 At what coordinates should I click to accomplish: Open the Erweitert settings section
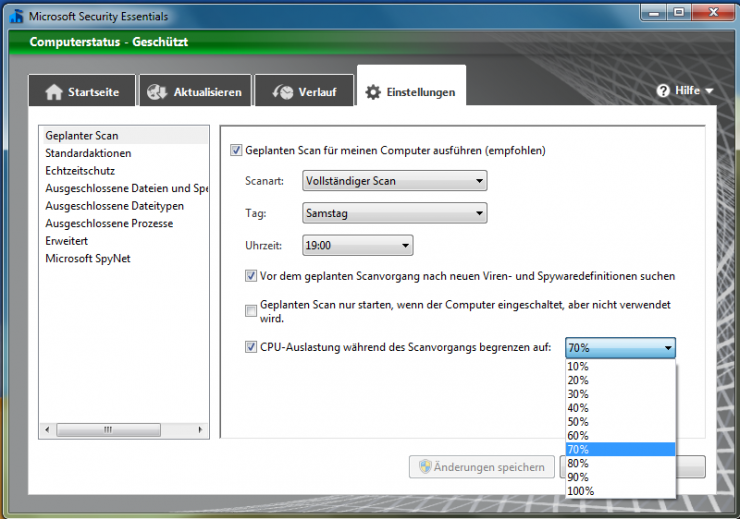(x=124, y=241)
